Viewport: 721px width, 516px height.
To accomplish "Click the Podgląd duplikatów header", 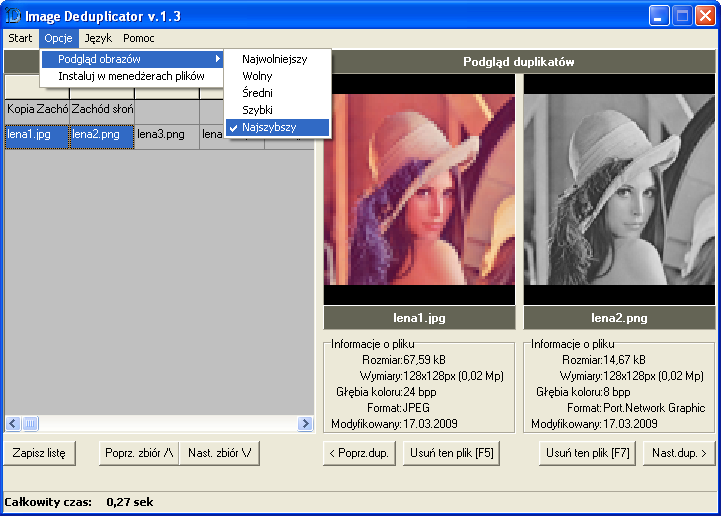I will pos(519,62).
